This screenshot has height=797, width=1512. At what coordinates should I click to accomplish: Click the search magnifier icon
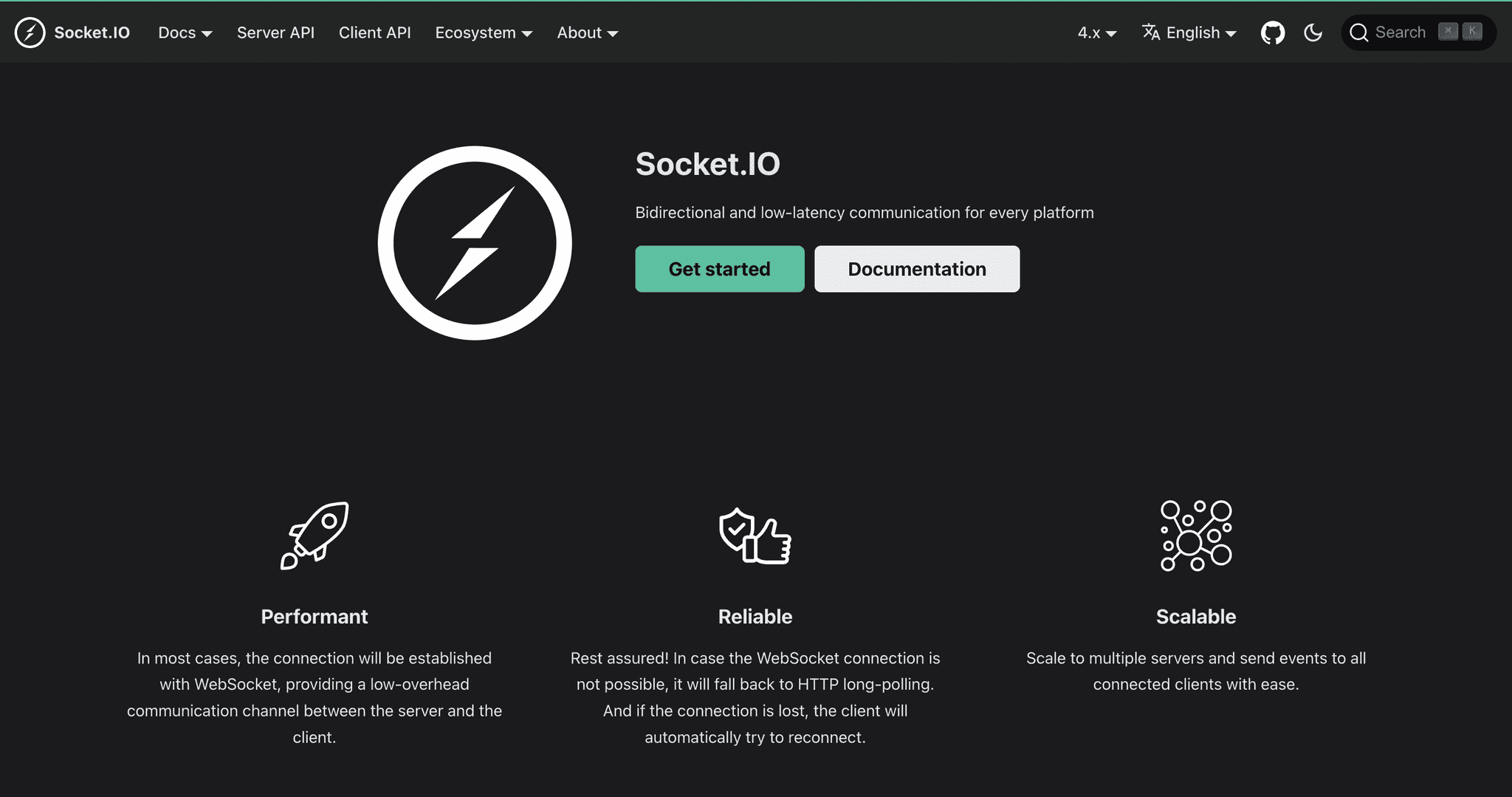pos(1359,33)
